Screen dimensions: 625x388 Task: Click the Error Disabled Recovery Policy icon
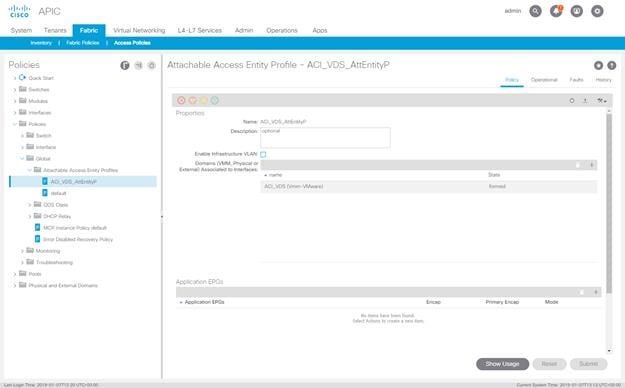click(37, 239)
